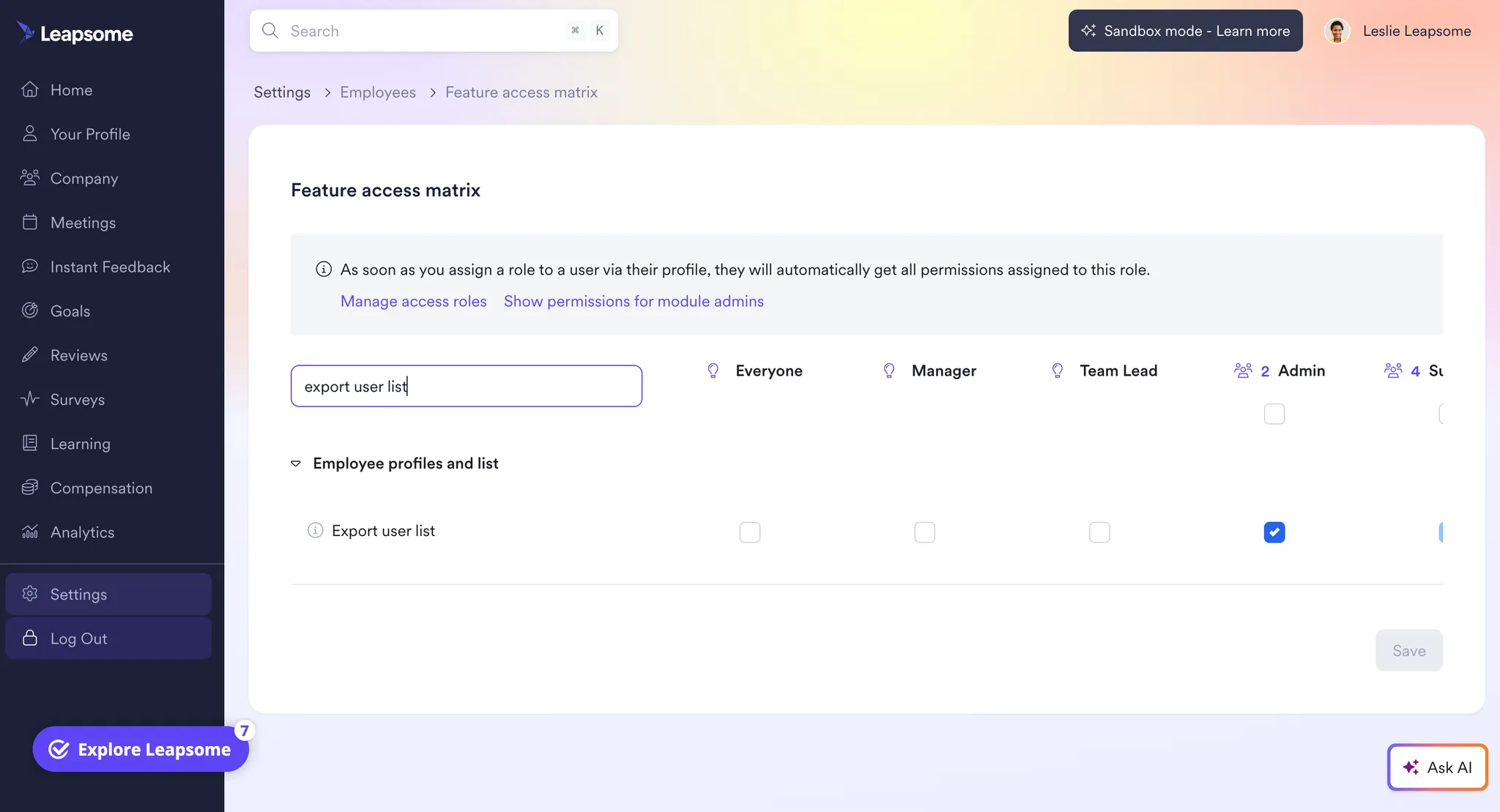Collapse the Employee profiles and list section
1500x812 pixels.
click(x=295, y=463)
